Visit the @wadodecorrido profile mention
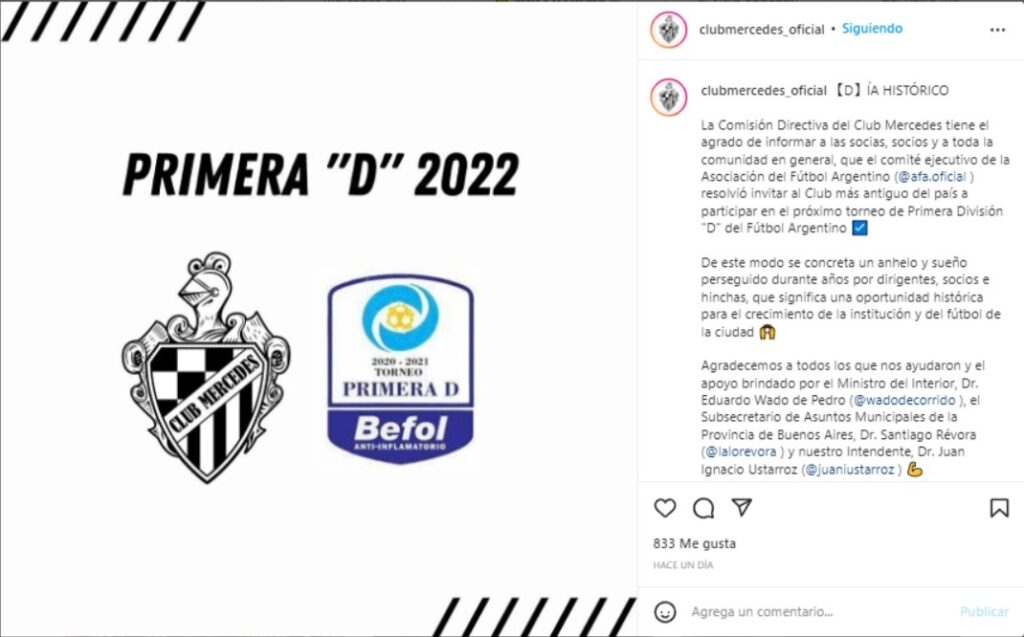This screenshot has height=637, width=1024. point(904,400)
